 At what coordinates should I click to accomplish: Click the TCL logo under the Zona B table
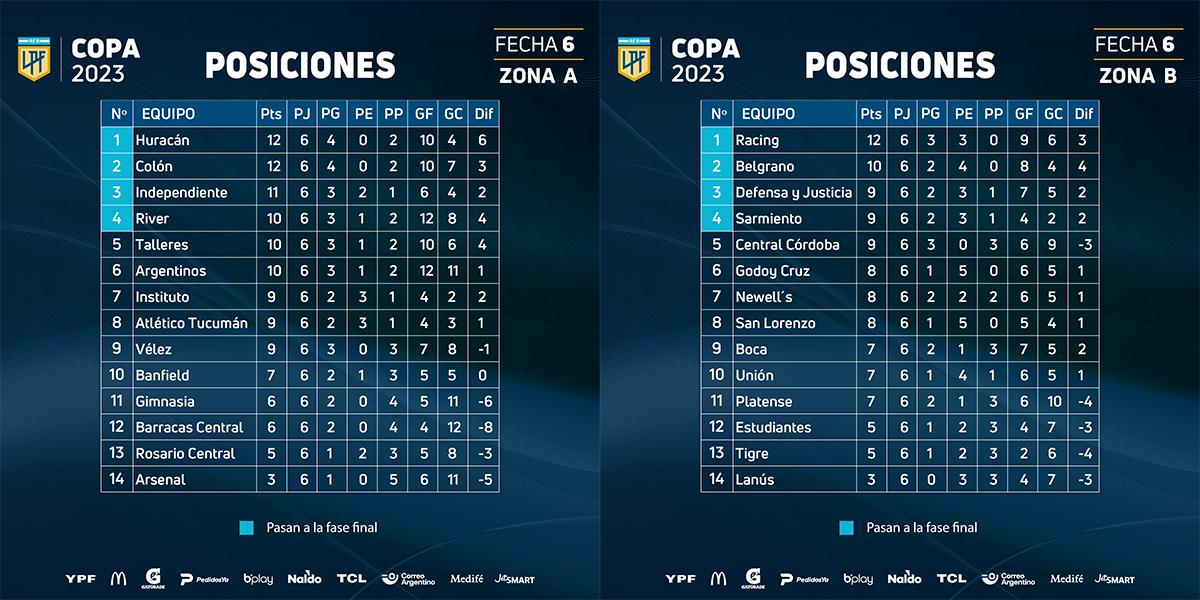point(951,578)
